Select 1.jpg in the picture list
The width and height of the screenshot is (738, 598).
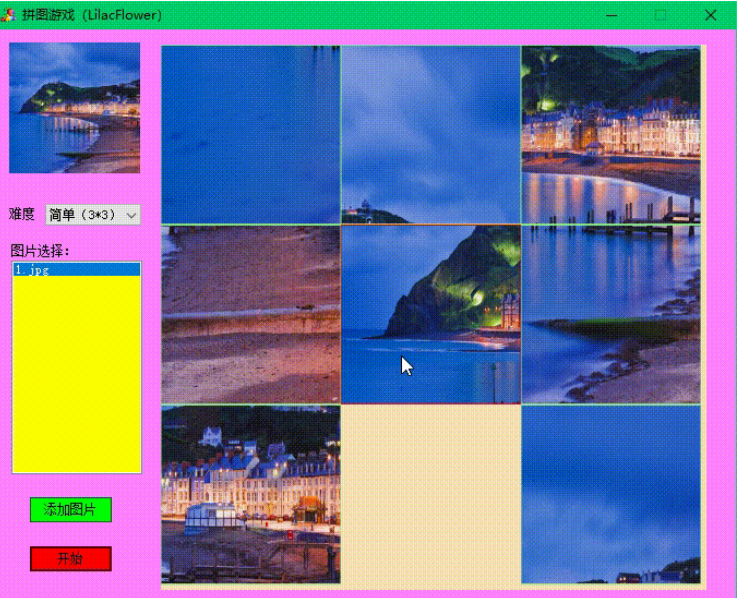[x=76, y=270]
